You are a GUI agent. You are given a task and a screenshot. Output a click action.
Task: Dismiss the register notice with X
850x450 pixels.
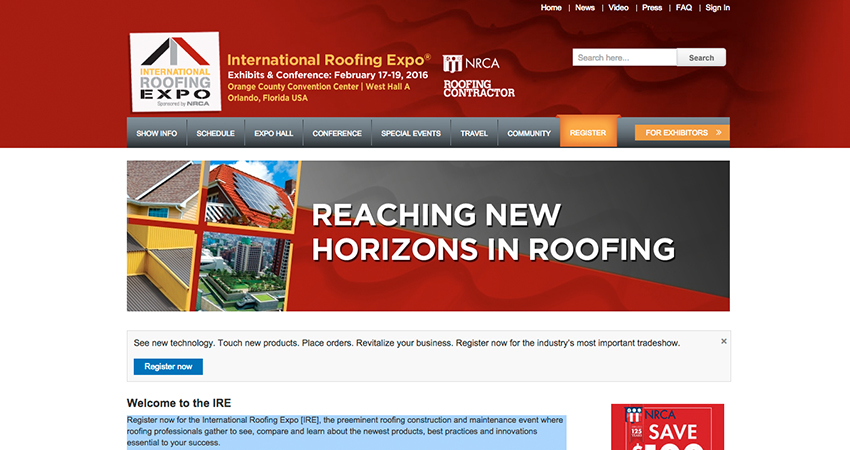pos(724,342)
